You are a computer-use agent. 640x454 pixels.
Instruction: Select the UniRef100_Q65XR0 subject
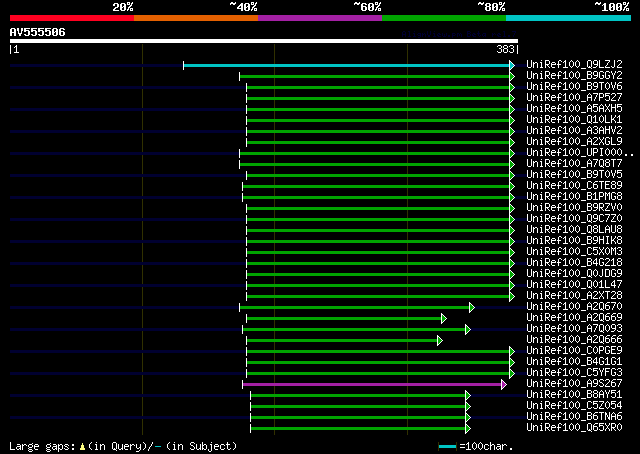tap(574, 428)
